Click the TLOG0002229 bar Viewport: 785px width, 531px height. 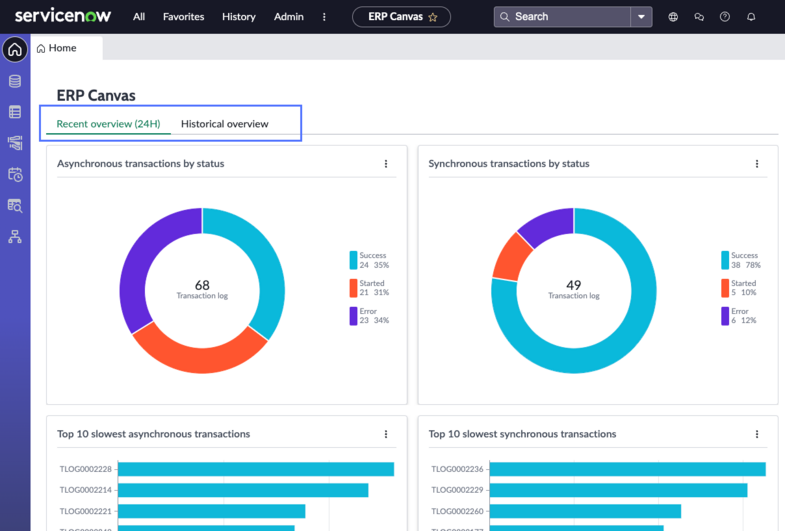pyautogui.click(x=618, y=490)
